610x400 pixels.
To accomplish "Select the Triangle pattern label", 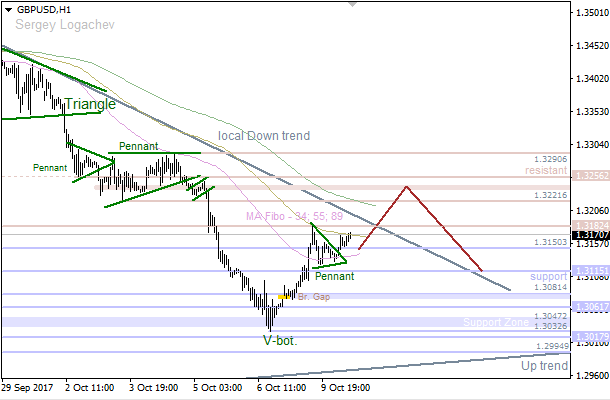I will point(91,104).
